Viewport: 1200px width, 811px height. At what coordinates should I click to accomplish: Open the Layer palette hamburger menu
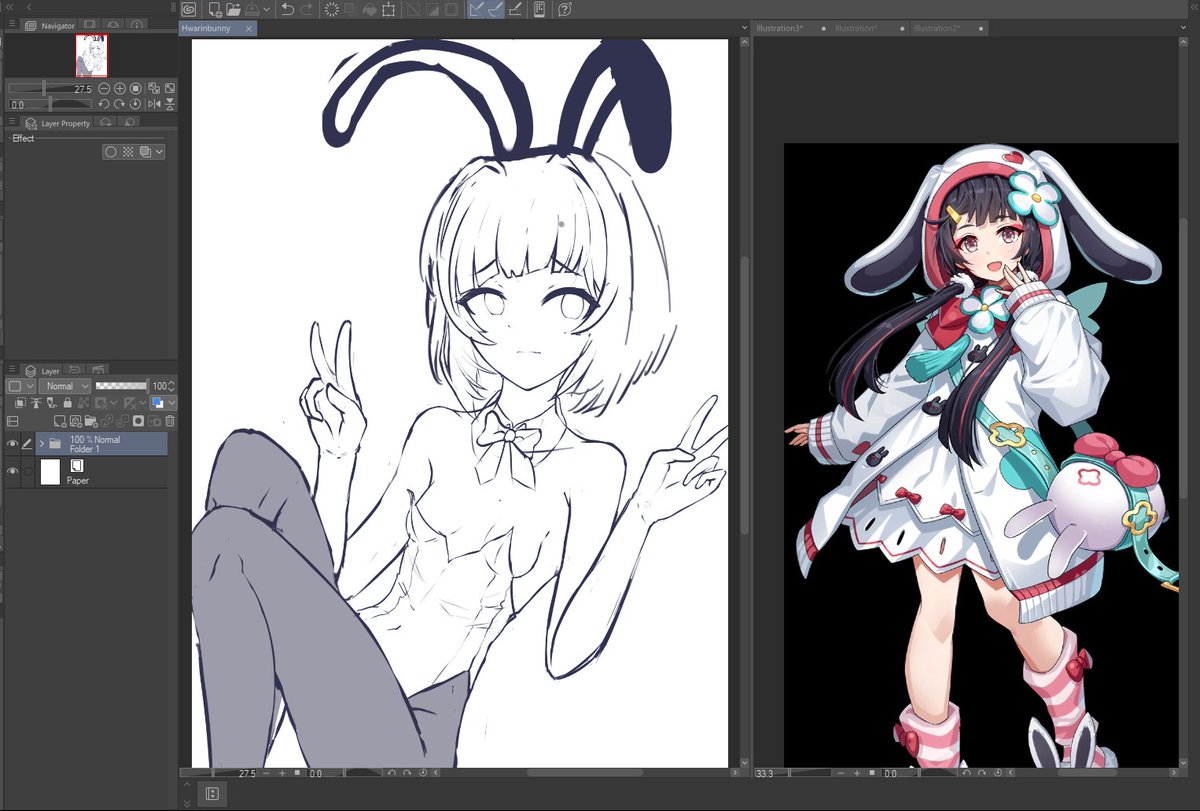point(10,370)
